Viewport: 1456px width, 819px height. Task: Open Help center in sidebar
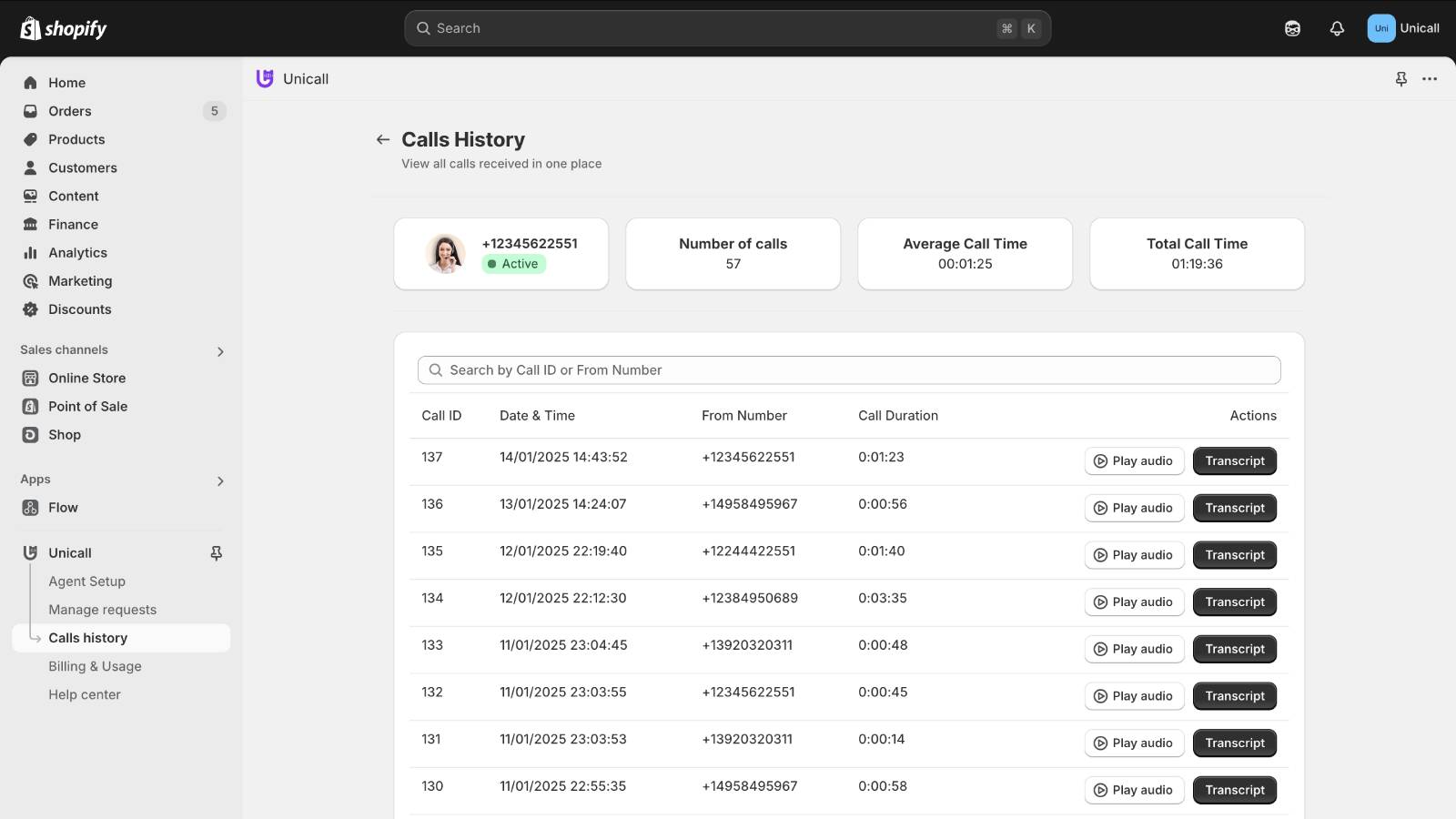84,694
